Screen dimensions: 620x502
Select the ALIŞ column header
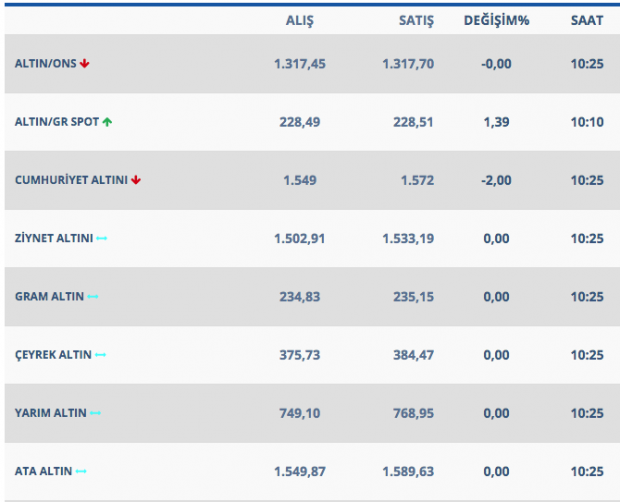click(x=300, y=20)
